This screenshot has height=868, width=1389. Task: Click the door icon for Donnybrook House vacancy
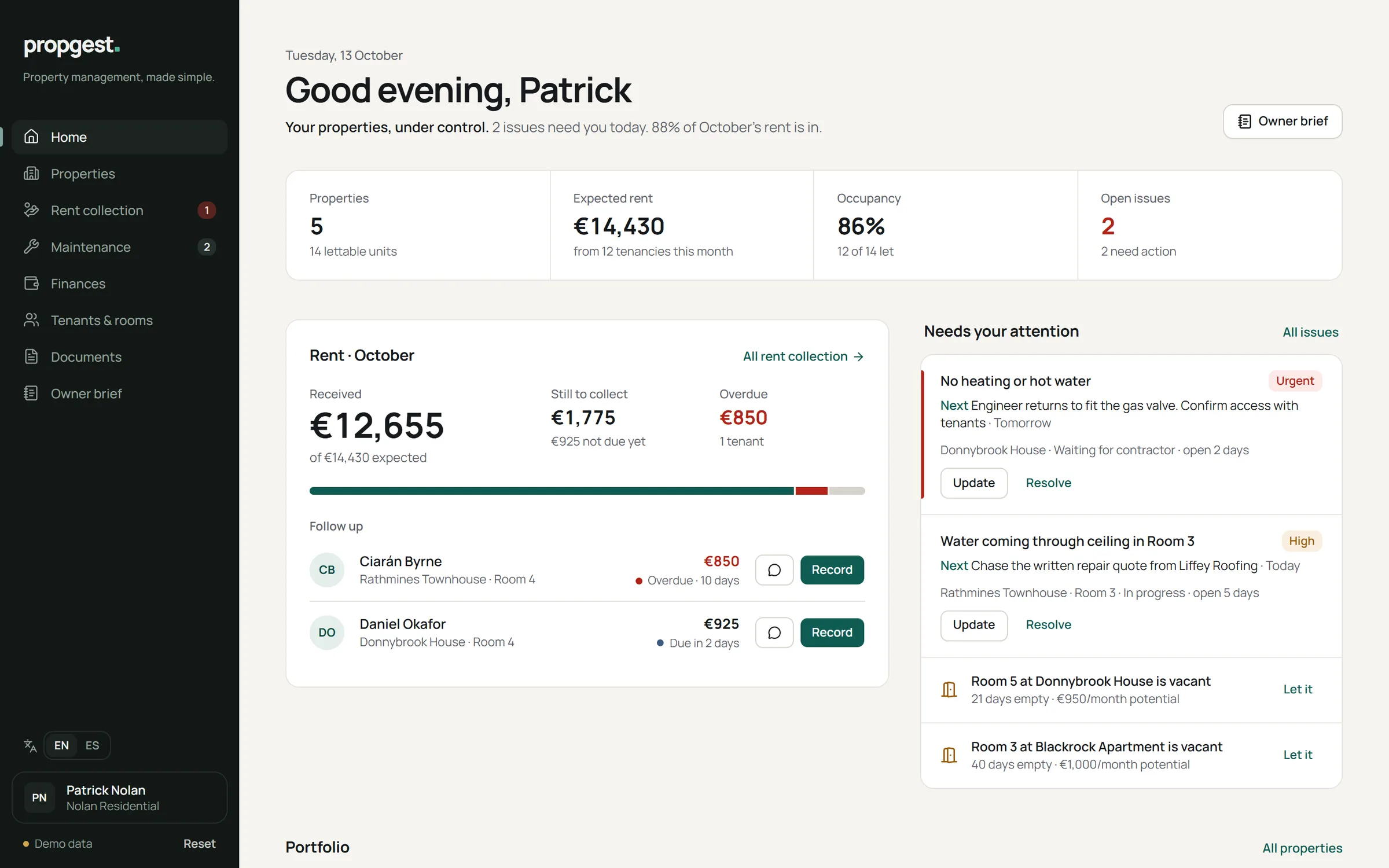point(949,689)
